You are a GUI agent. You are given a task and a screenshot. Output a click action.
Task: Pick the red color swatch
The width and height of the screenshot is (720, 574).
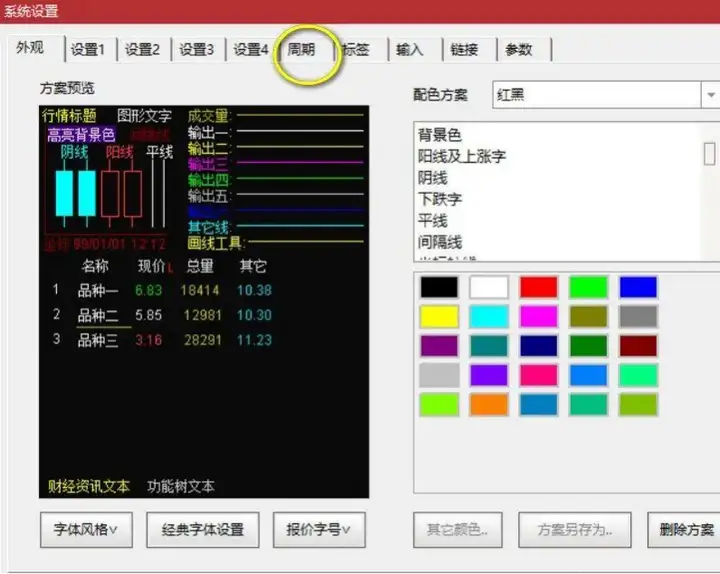tap(539, 287)
